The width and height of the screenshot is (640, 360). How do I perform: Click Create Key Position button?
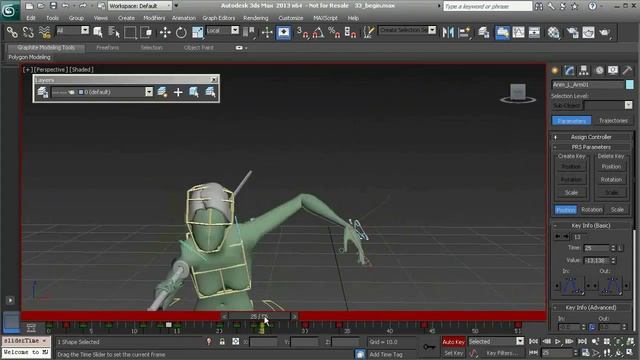point(571,167)
